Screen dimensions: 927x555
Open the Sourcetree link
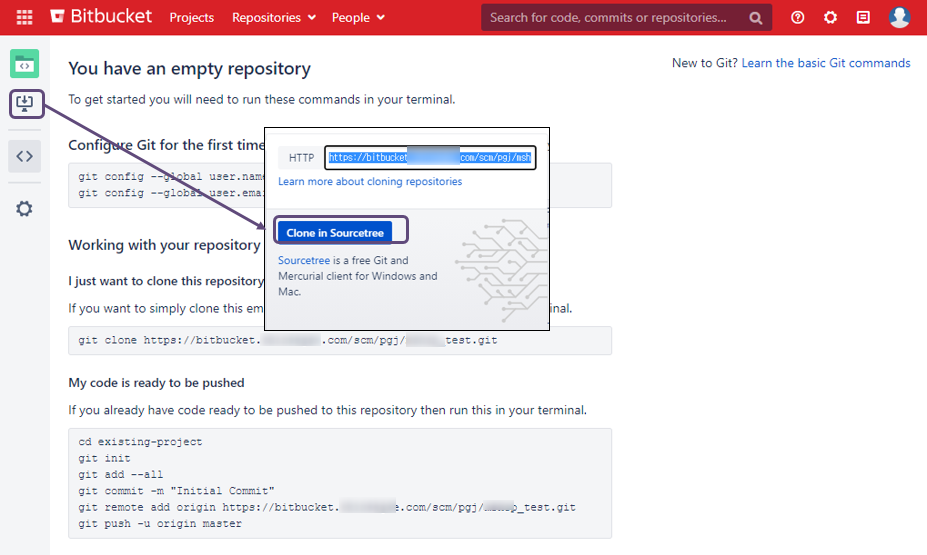click(304, 260)
